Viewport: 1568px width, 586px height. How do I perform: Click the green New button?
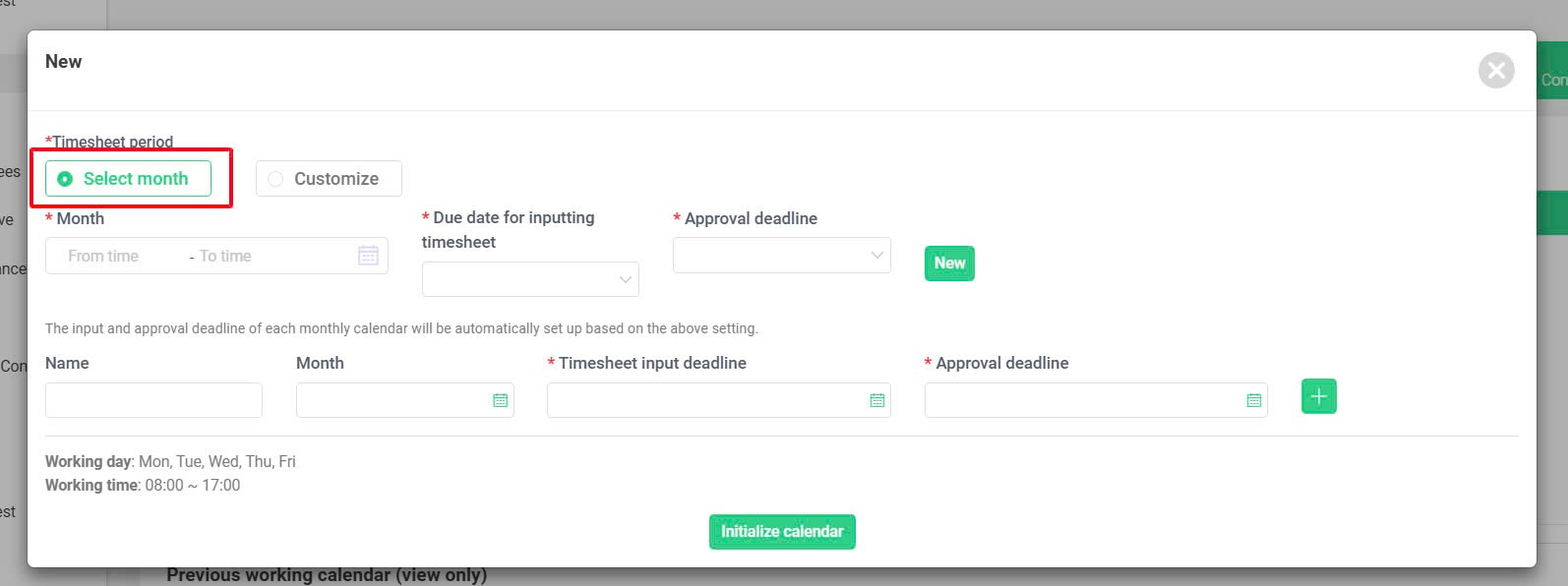tap(949, 264)
